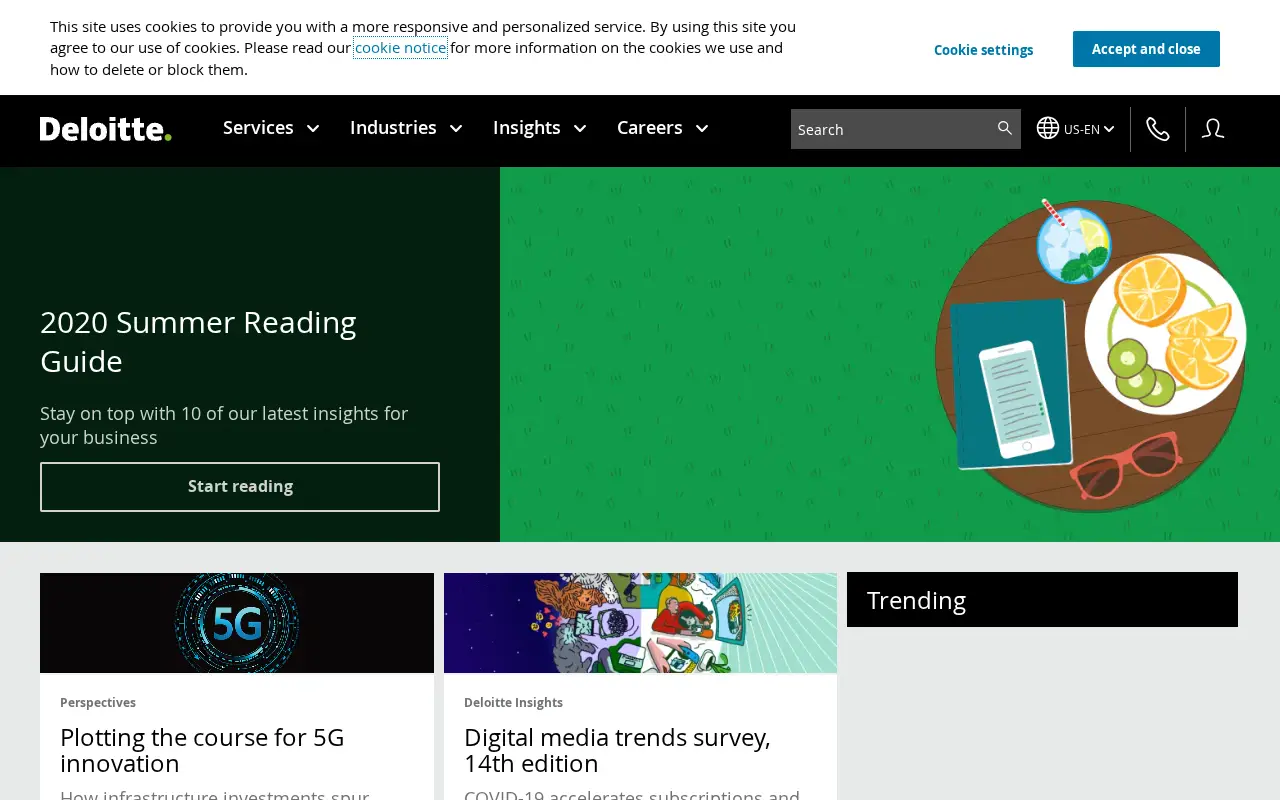Follow the cookie notice link
The width and height of the screenshot is (1280, 800).
(400, 47)
